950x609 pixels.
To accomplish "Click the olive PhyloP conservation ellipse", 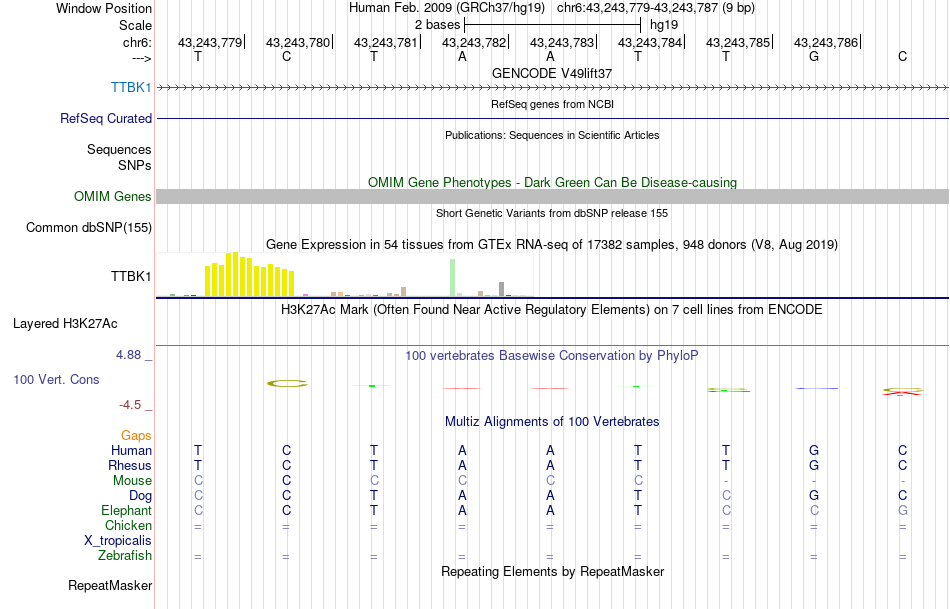I will click(x=287, y=383).
